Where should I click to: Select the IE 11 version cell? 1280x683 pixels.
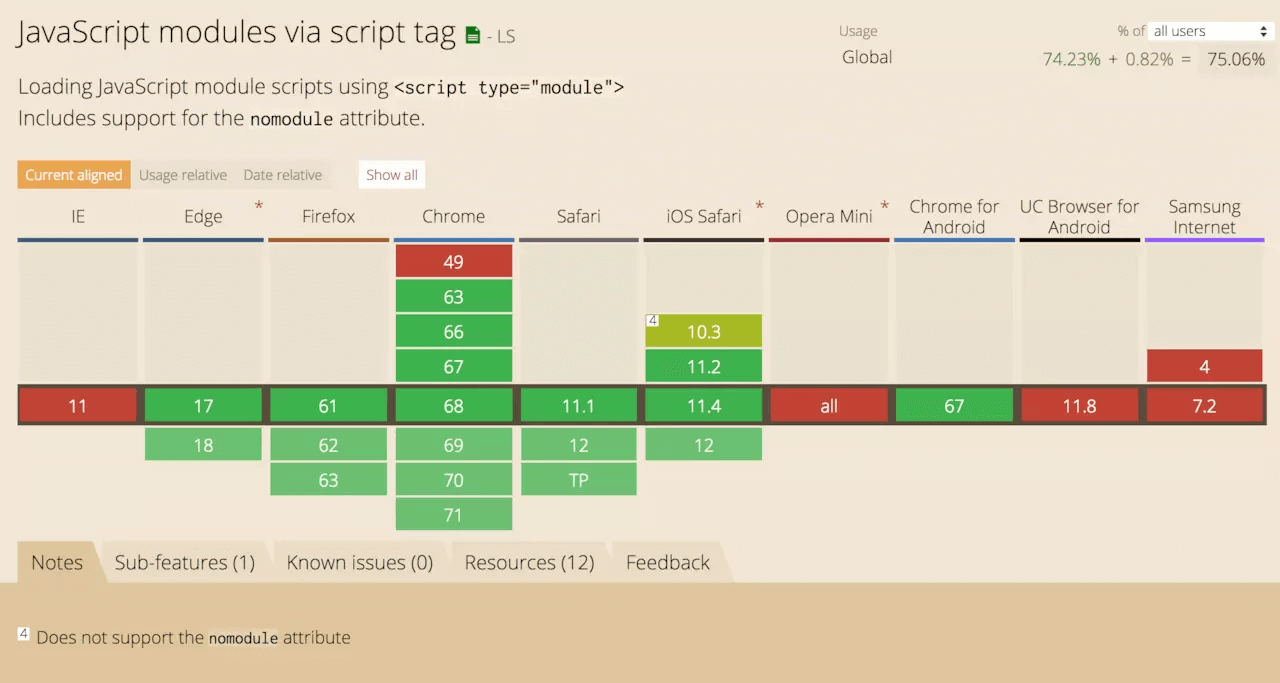tap(78, 406)
